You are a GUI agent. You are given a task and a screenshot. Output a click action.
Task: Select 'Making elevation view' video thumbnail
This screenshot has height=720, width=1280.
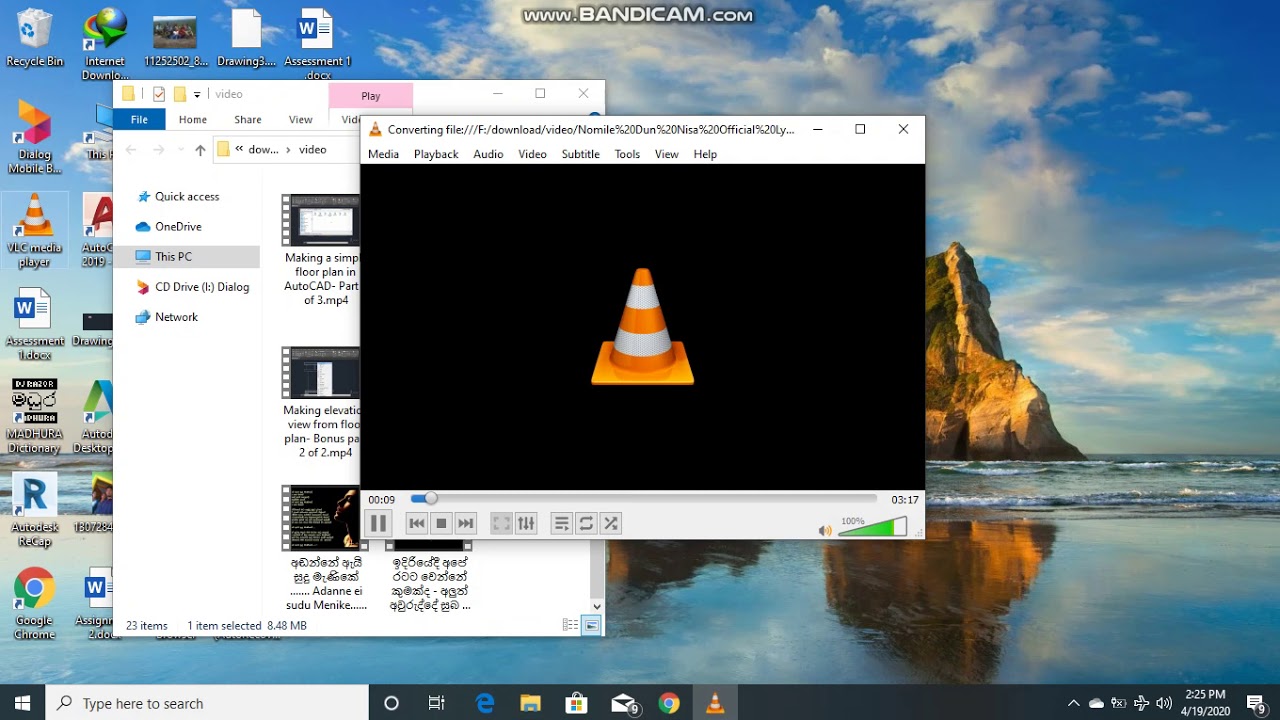[x=321, y=373]
